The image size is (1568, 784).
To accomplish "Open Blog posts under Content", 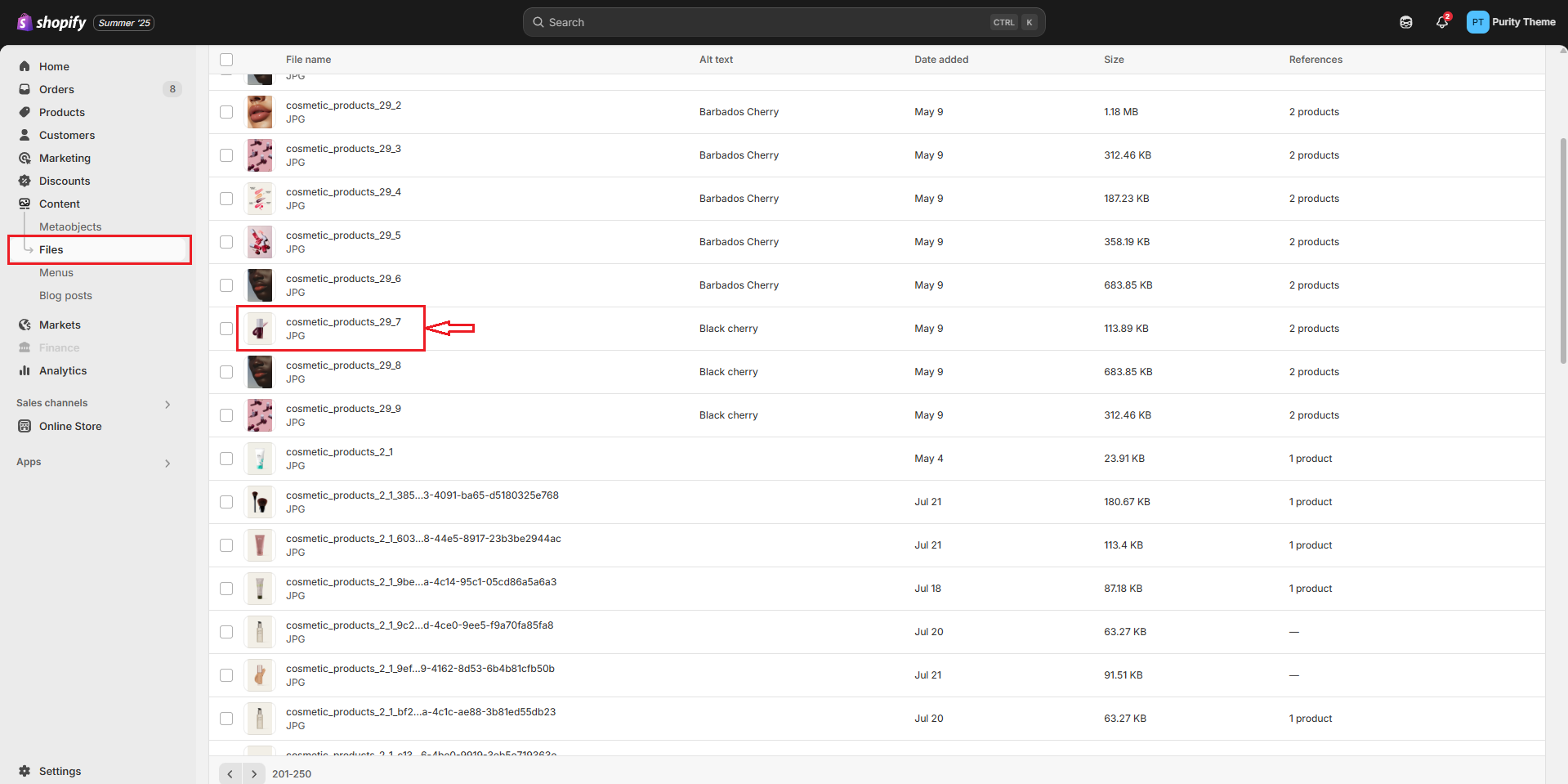I will (65, 295).
